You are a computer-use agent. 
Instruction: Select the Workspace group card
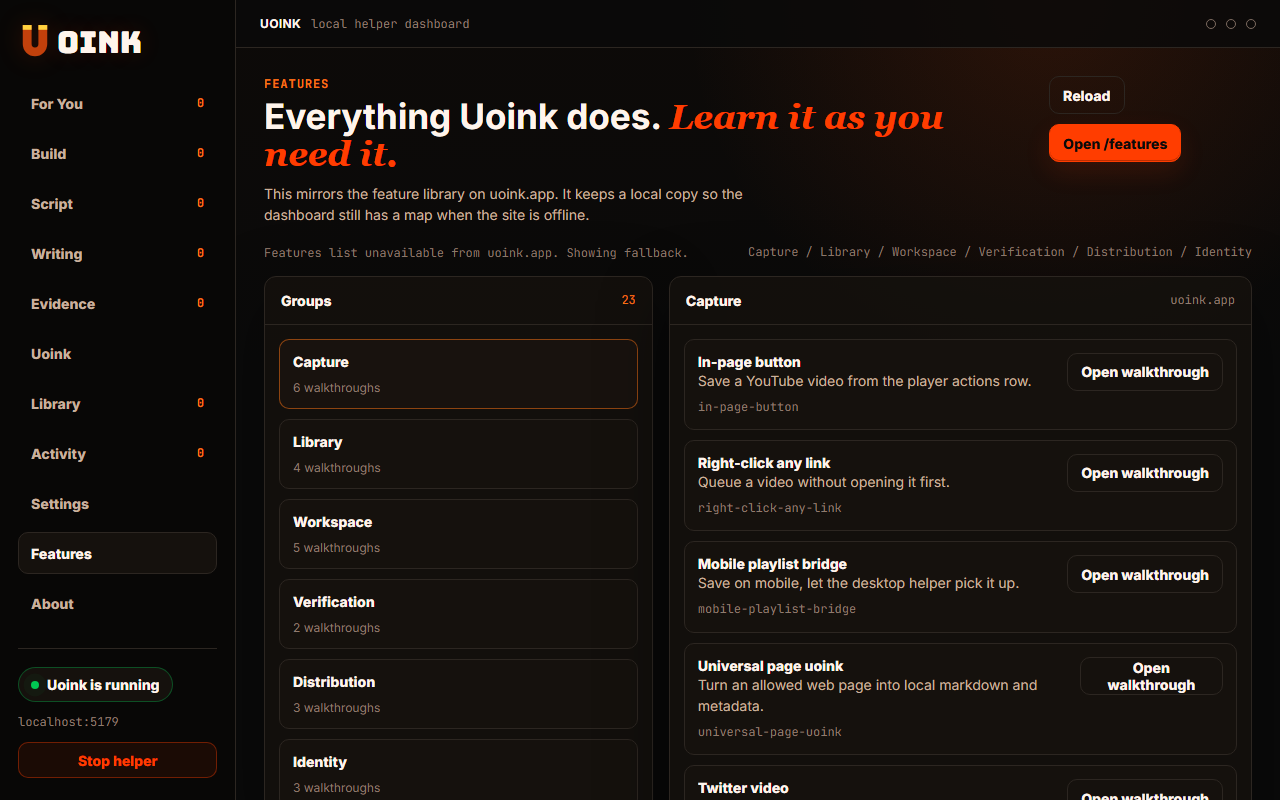458,534
